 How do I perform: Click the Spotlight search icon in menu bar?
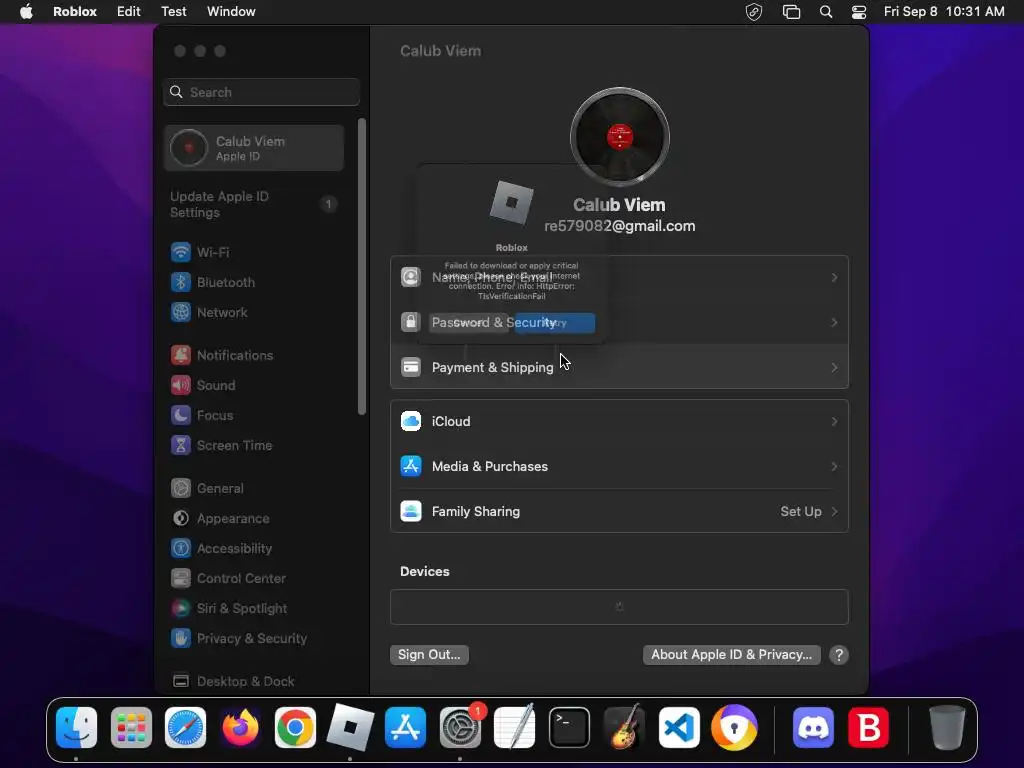825,12
